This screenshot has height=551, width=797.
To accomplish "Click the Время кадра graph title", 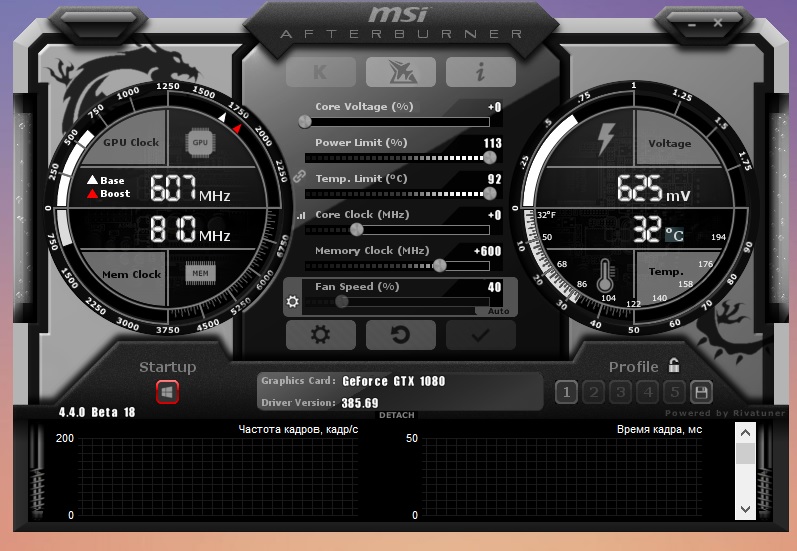I will [659, 430].
